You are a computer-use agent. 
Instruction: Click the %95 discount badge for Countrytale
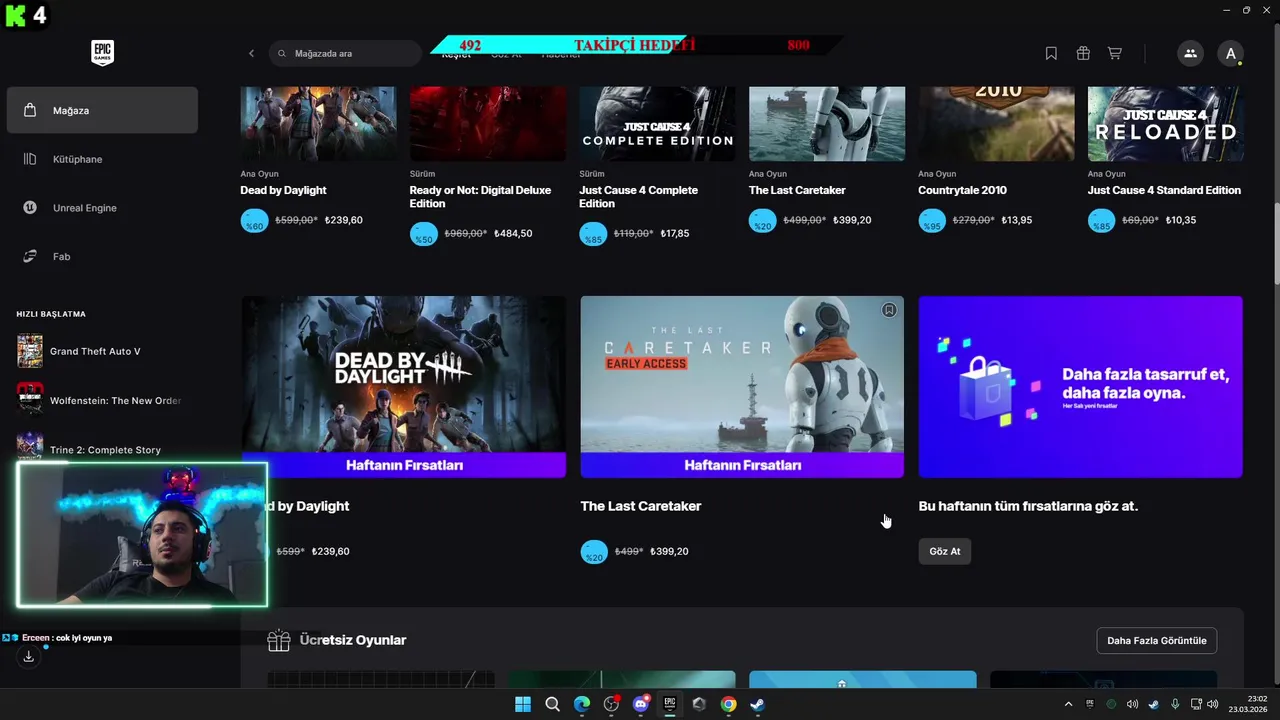coord(932,220)
